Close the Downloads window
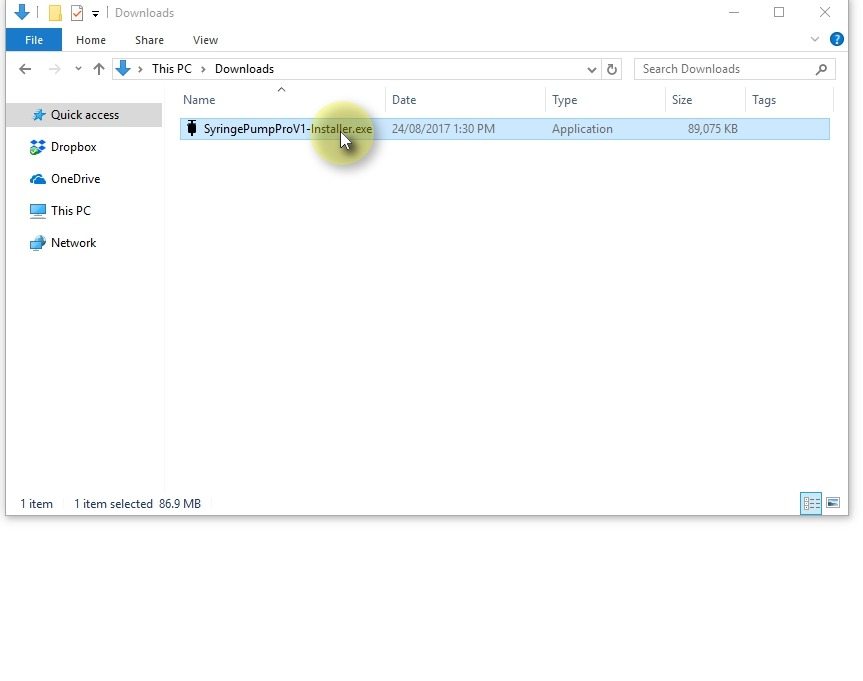Viewport: 863px width, 681px height. (824, 12)
